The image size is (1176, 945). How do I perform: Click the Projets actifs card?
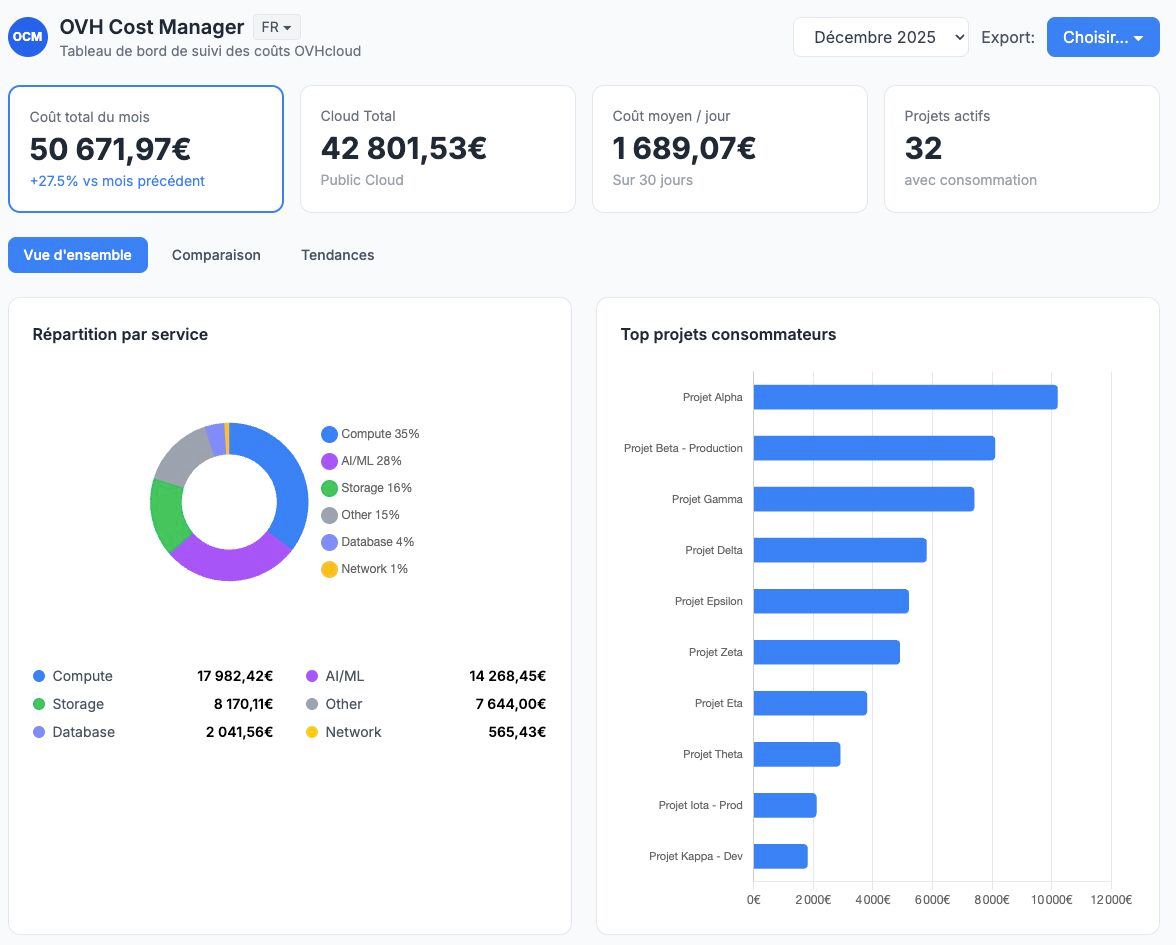1022,149
